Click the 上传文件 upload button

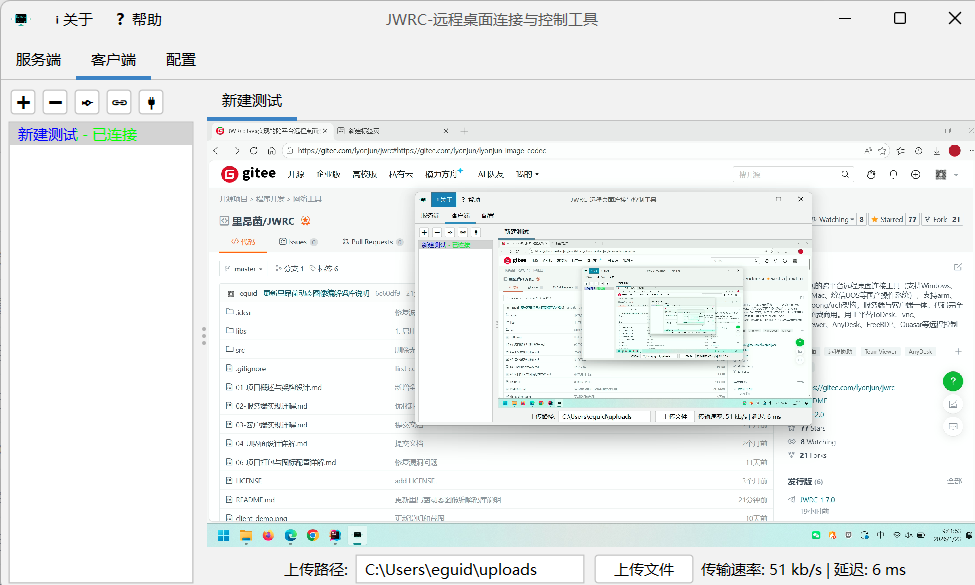(x=643, y=568)
